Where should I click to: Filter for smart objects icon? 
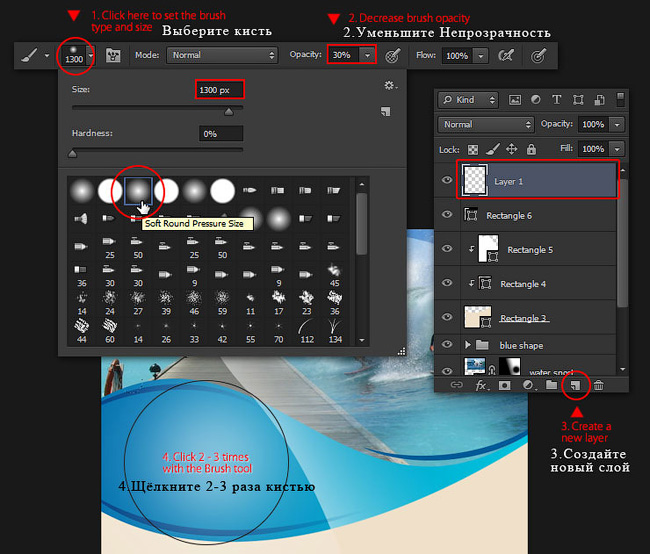click(599, 100)
